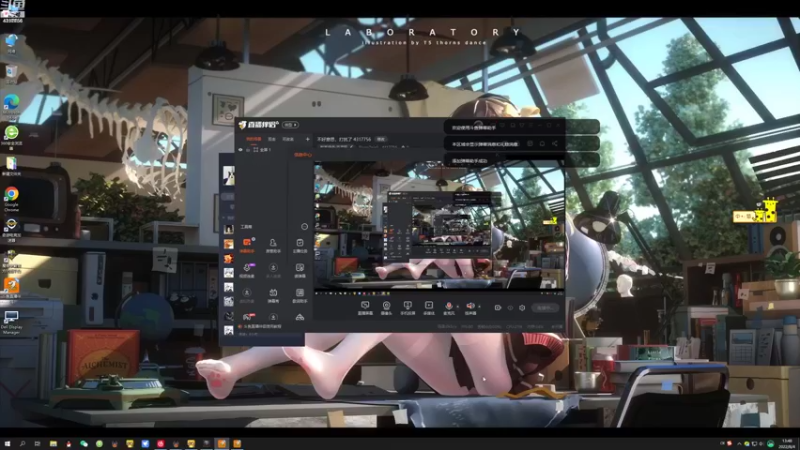Select the first orange scene tab
Image resolution: width=800 pixels, height=450 pixels.
254,139
